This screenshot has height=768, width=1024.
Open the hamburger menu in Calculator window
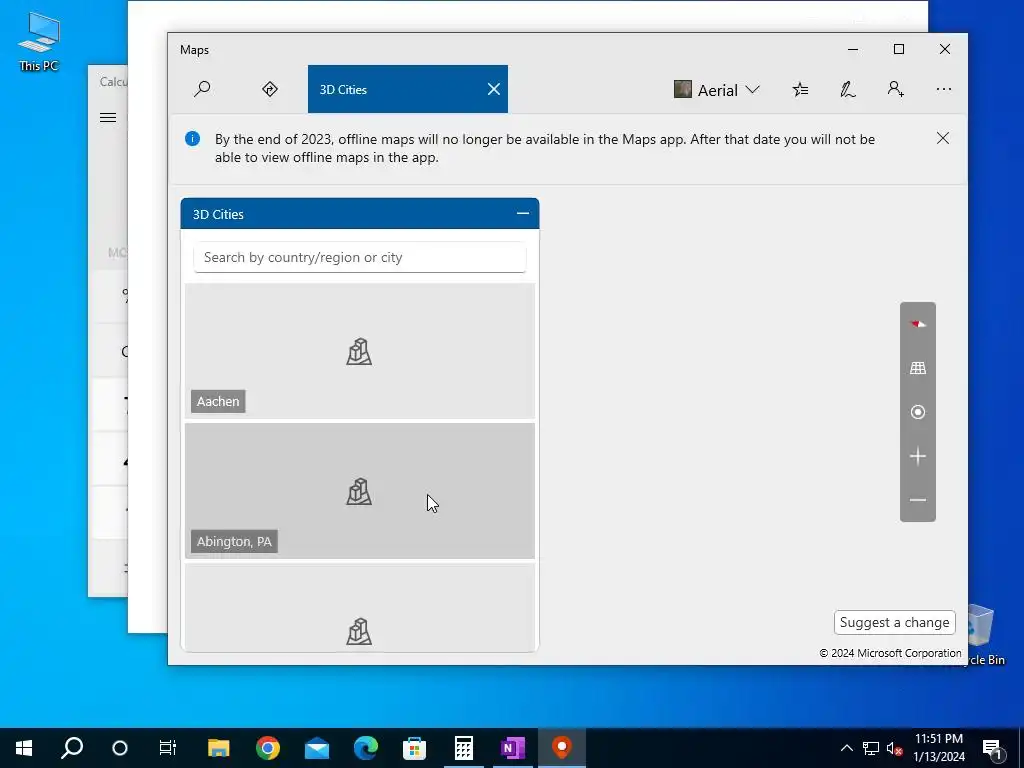point(108,118)
